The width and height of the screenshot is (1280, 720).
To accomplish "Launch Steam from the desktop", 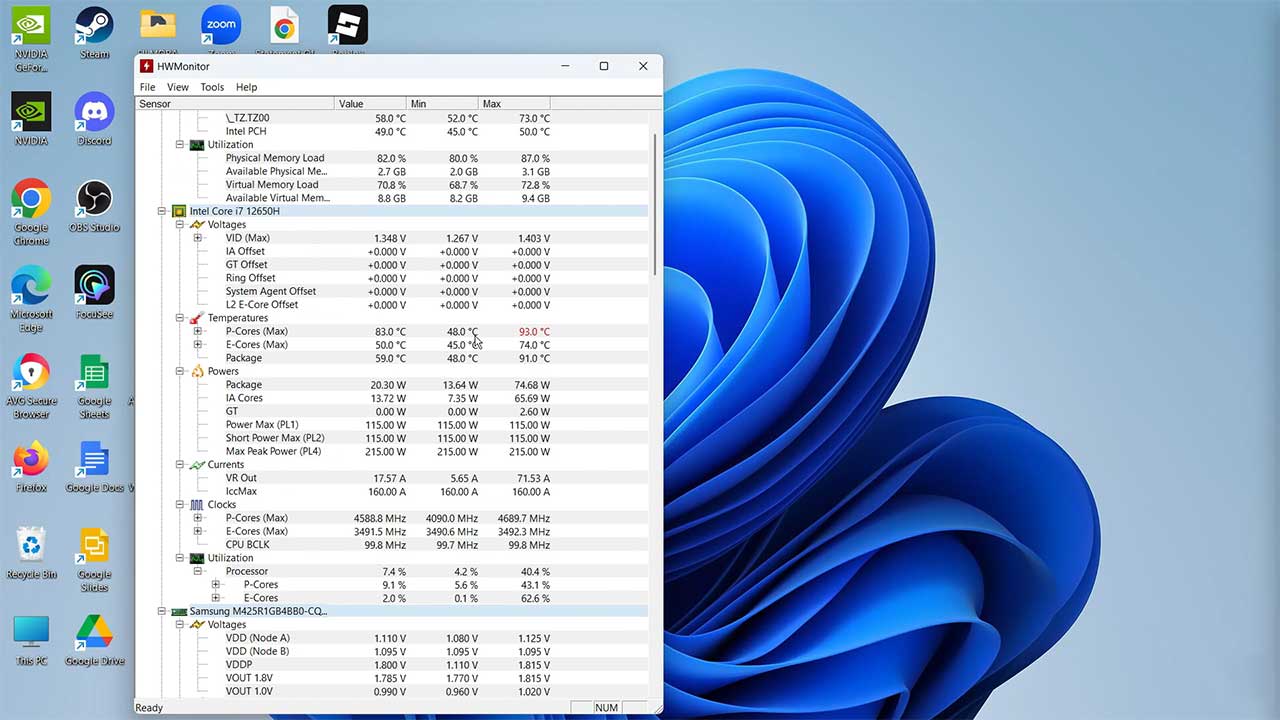I will (93, 26).
